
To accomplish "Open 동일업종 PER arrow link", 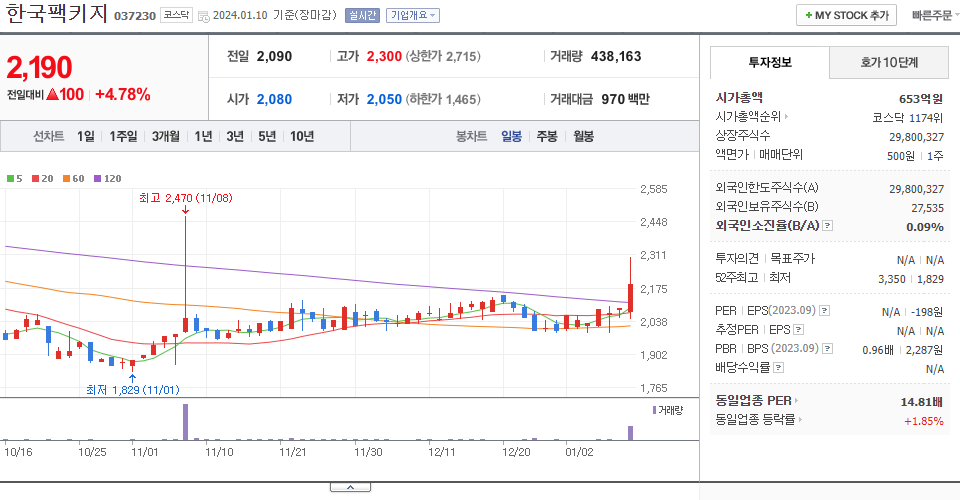I will 796,401.
